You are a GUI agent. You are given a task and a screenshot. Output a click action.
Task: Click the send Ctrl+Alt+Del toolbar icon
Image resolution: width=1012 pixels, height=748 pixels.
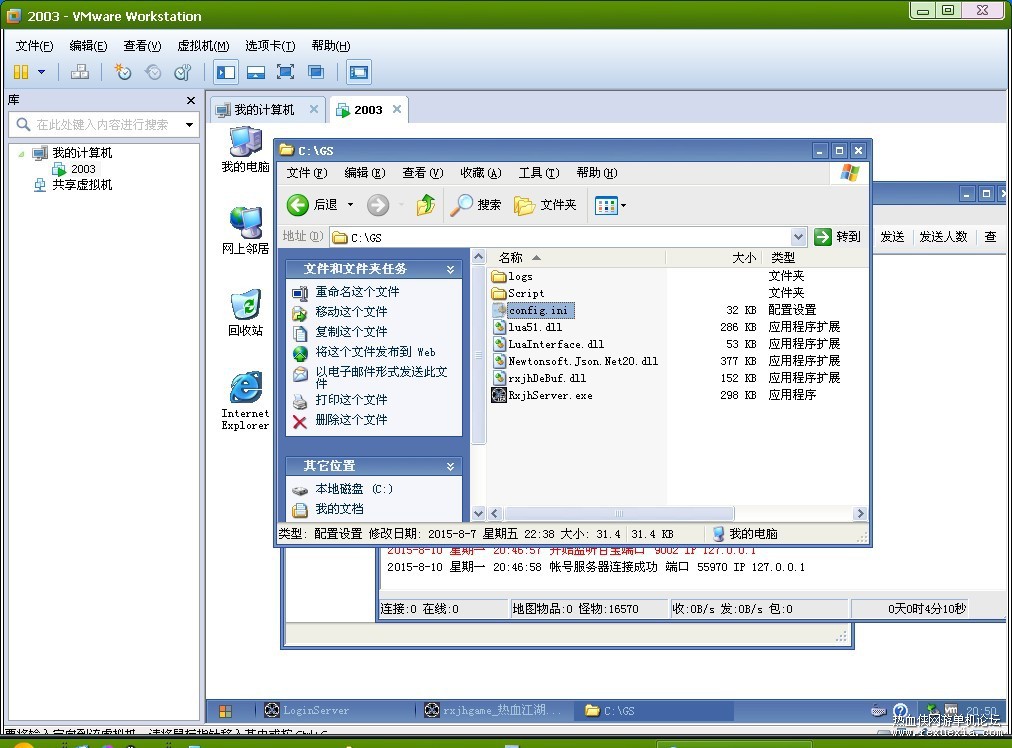click(80, 72)
